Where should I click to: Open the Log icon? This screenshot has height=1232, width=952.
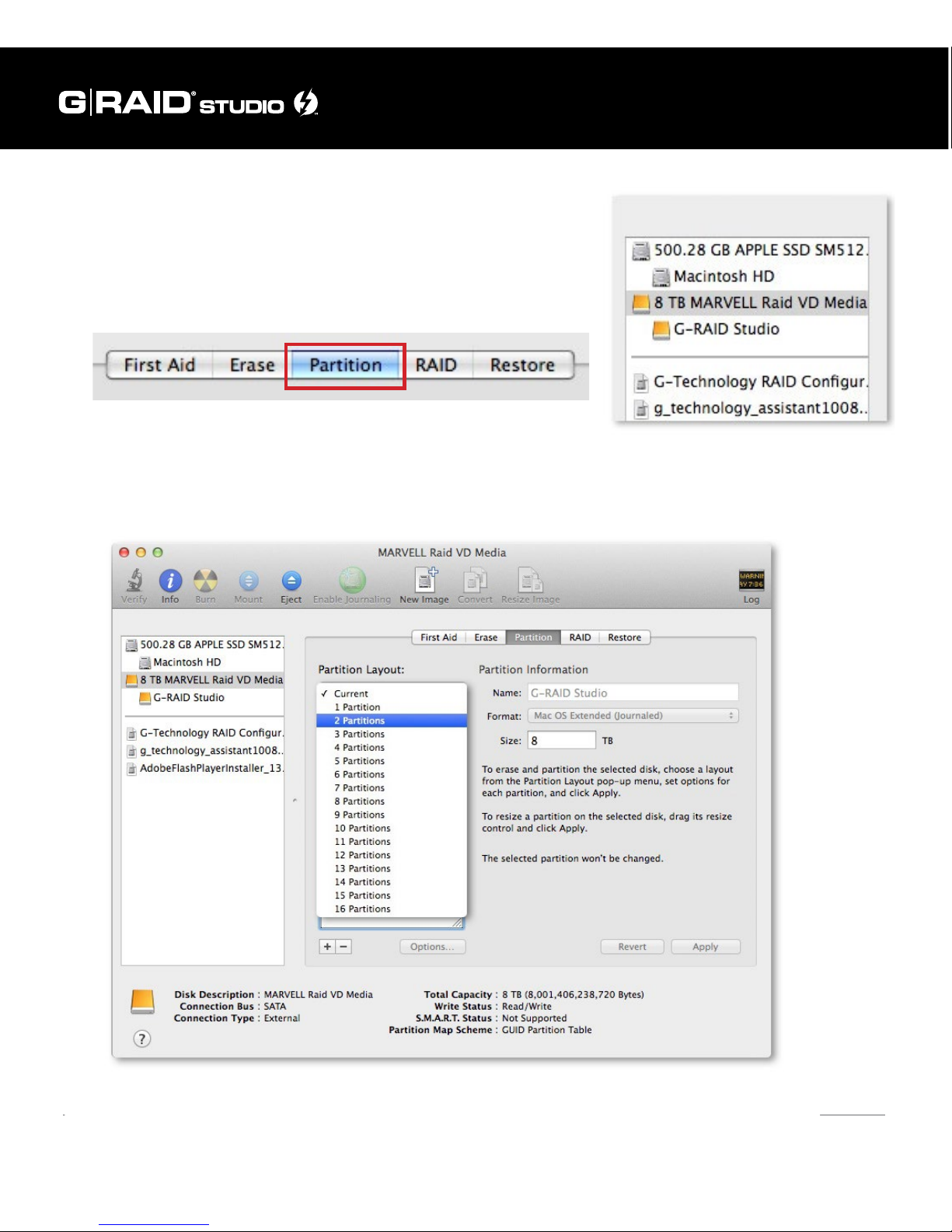coord(751,581)
